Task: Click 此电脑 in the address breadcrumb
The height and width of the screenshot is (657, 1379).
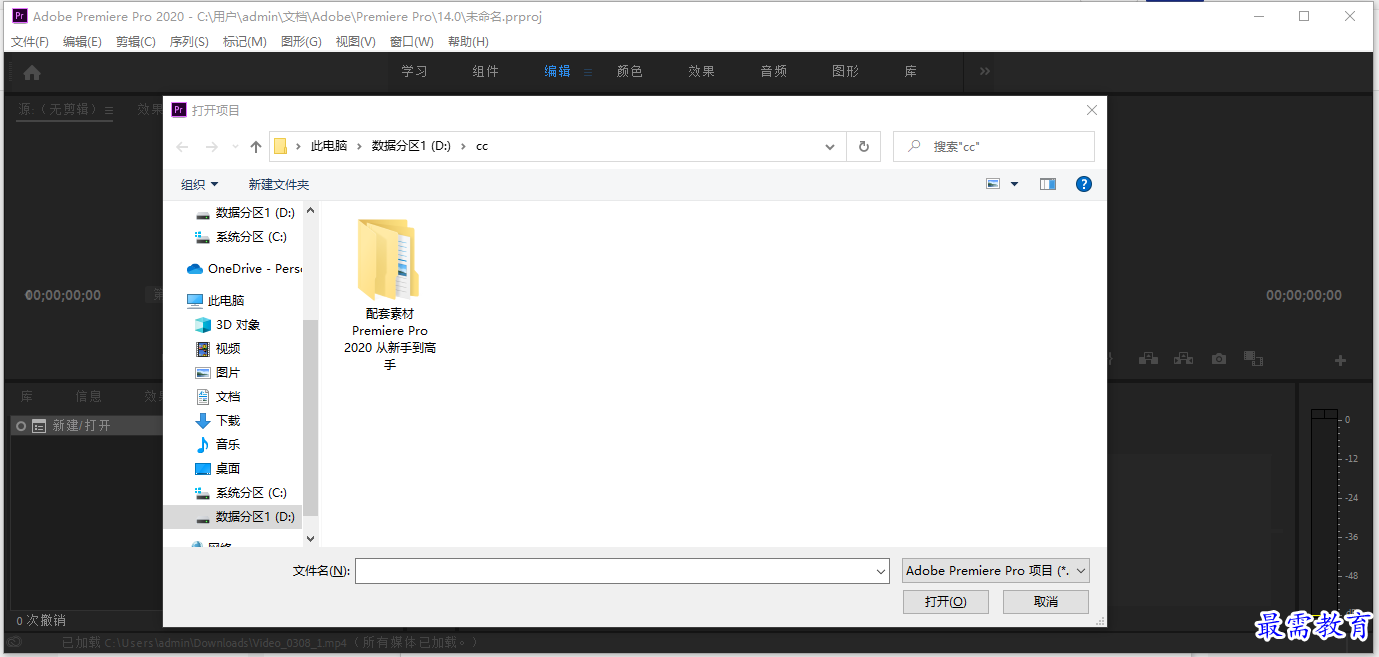Action: point(329,146)
